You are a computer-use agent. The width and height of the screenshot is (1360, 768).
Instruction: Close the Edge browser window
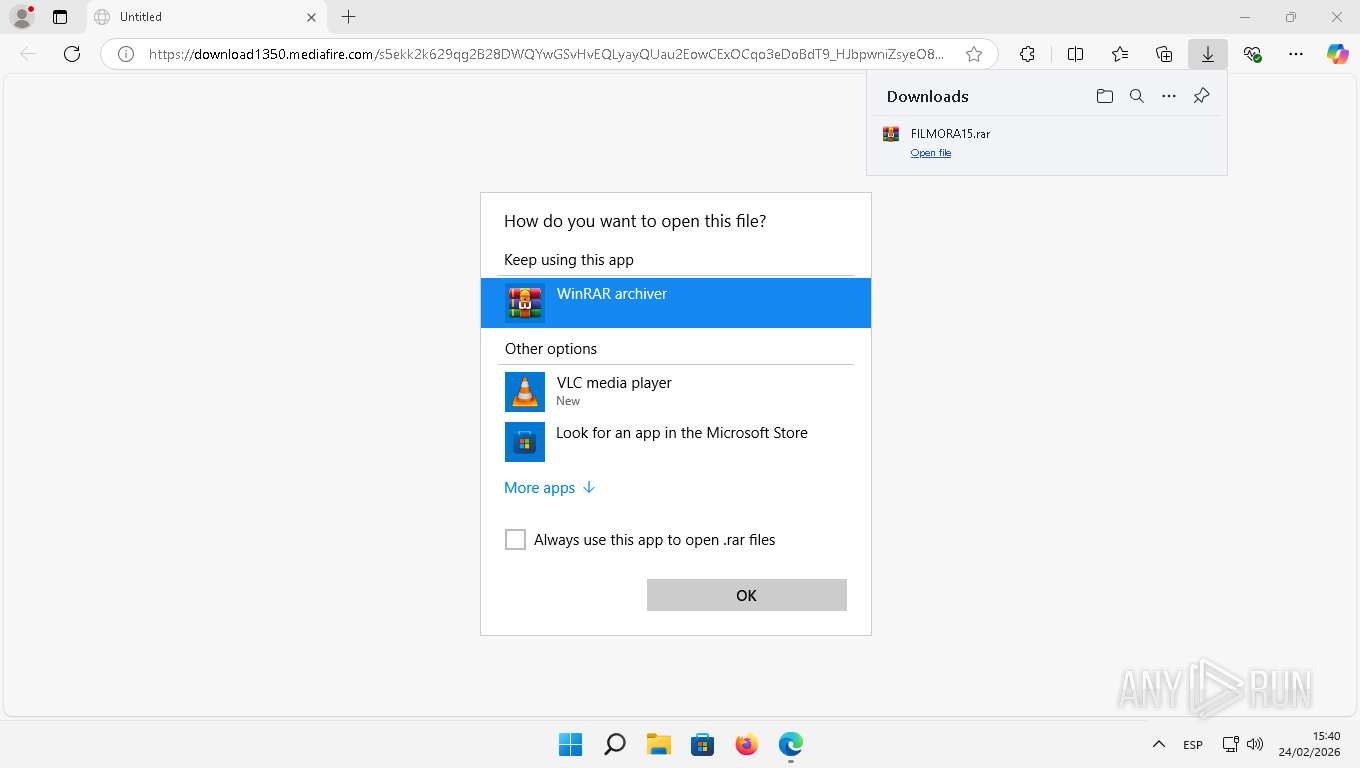click(x=1337, y=17)
